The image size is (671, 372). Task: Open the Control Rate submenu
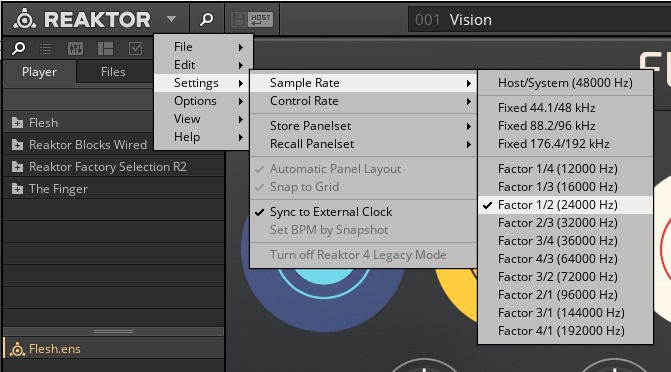coord(364,101)
